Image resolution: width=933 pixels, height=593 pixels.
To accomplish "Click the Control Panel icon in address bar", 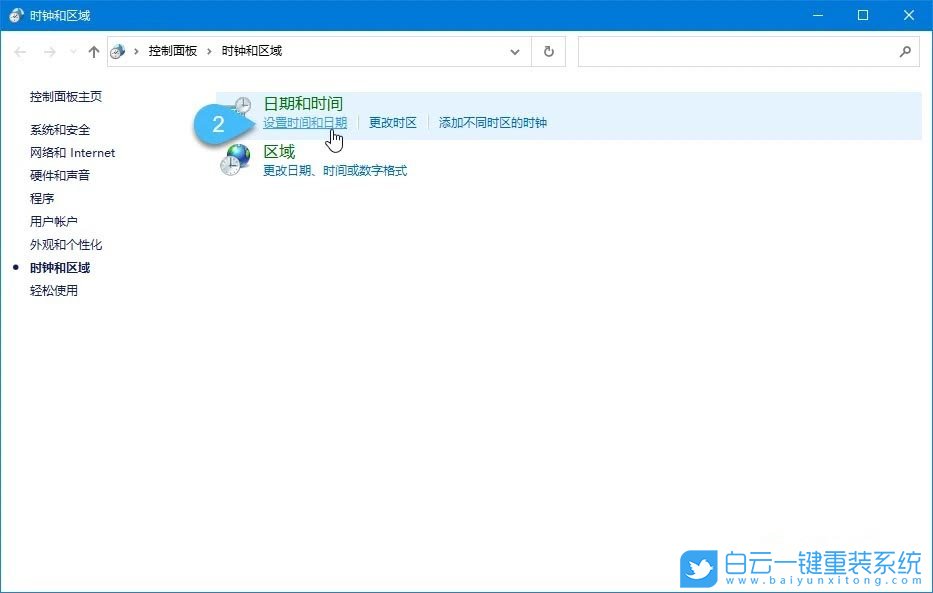I will (x=117, y=51).
